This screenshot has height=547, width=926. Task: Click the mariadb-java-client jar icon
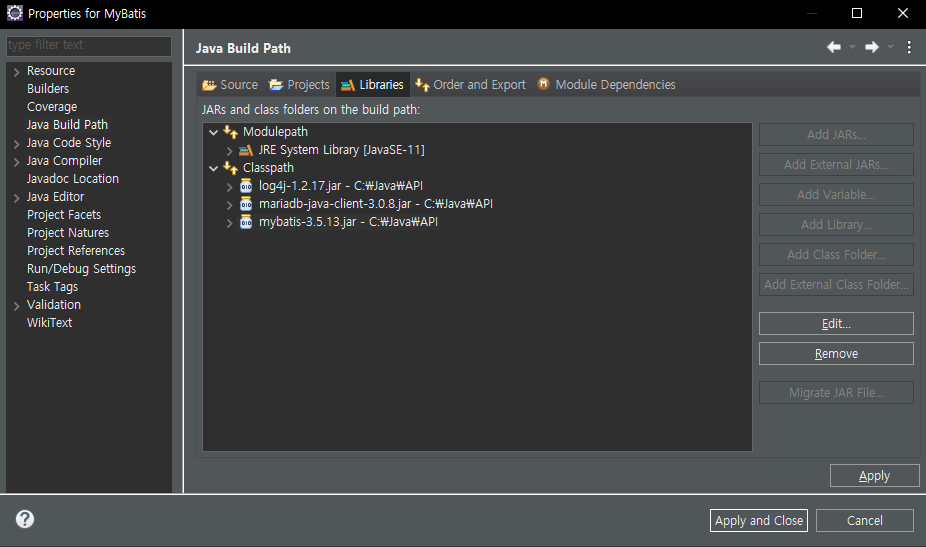(x=246, y=204)
